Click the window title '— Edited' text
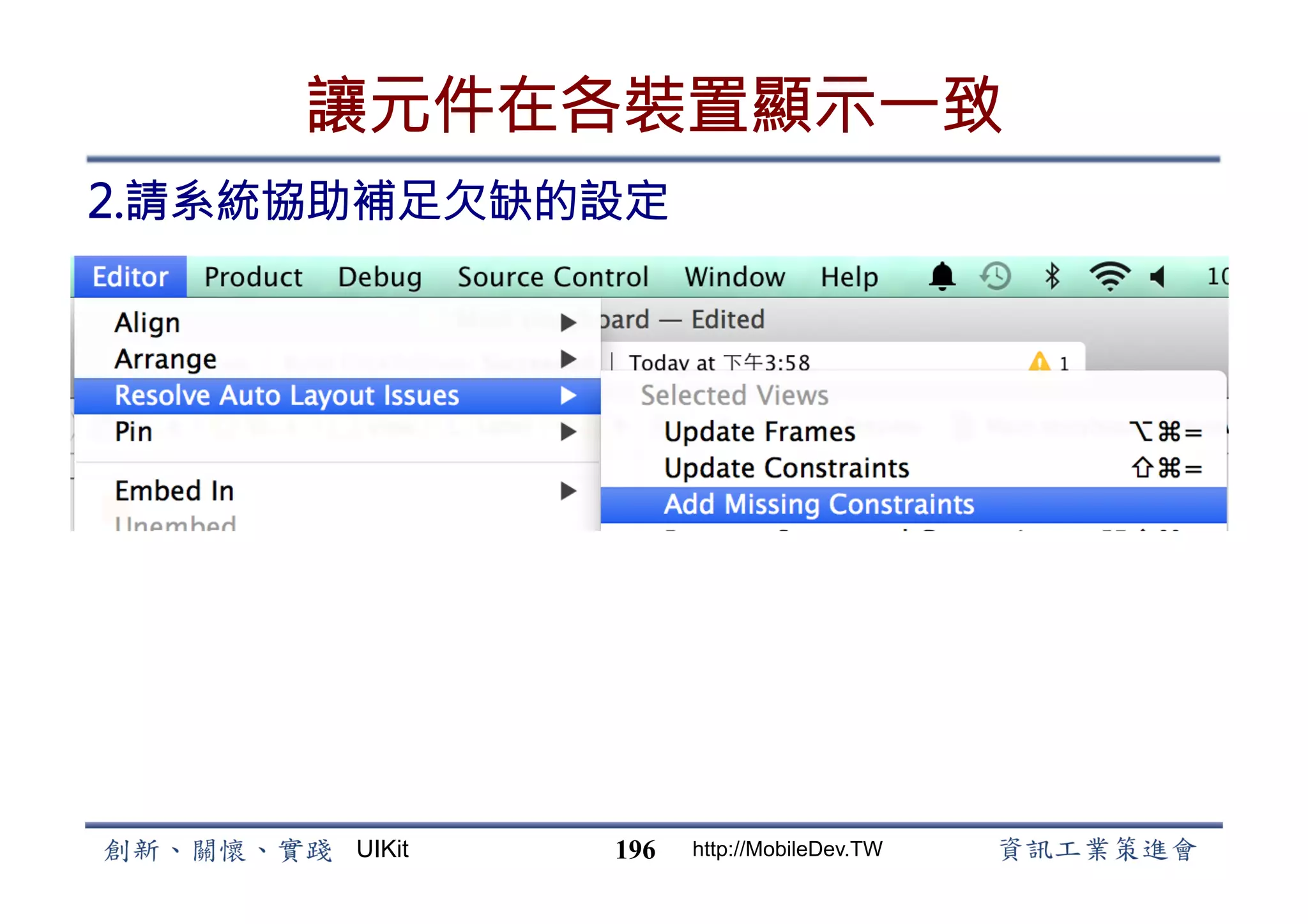This screenshot has height=924, width=1308. tap(712, 319)
